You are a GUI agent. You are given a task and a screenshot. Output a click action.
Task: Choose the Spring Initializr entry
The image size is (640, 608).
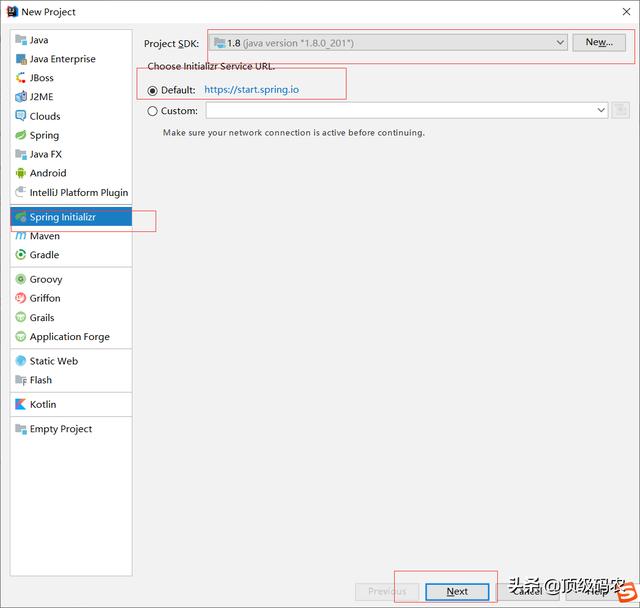pyautogui.click(x=71, y=217)
